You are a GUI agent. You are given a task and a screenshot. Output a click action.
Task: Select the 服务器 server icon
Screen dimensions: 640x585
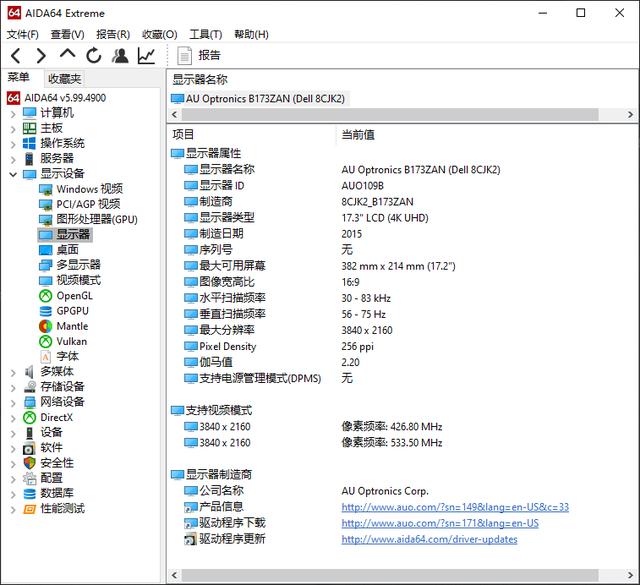[x=29, y=158]
